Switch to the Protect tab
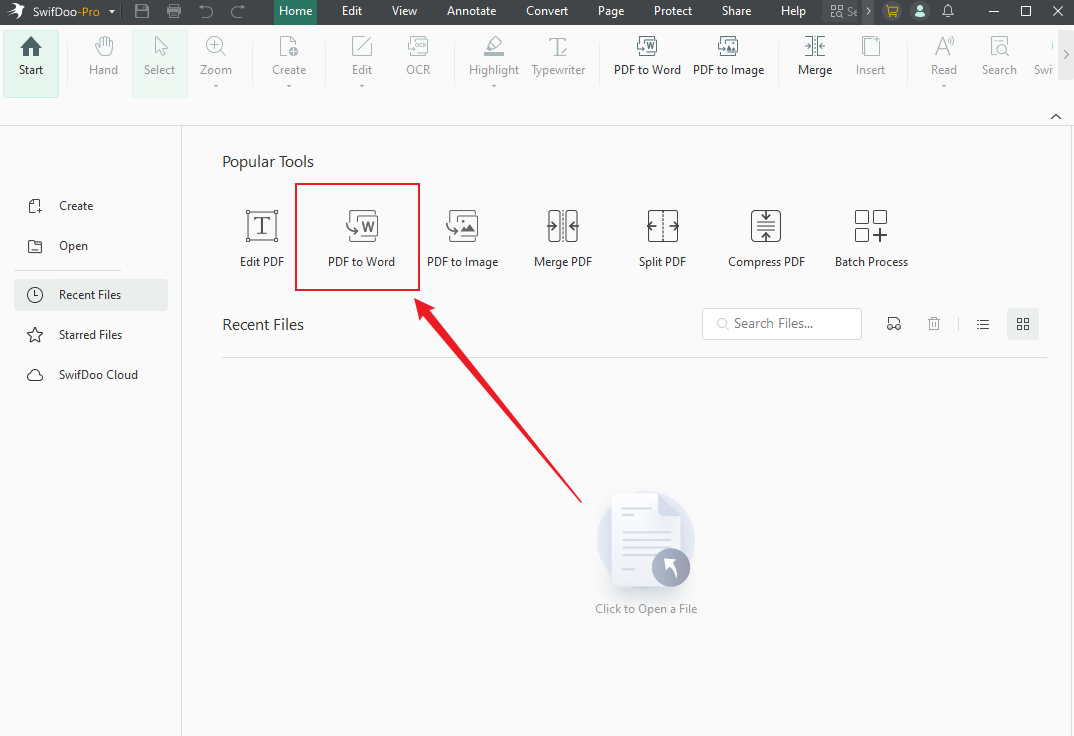The height and width of the screenshot is (736, 1074). point(673,11)
